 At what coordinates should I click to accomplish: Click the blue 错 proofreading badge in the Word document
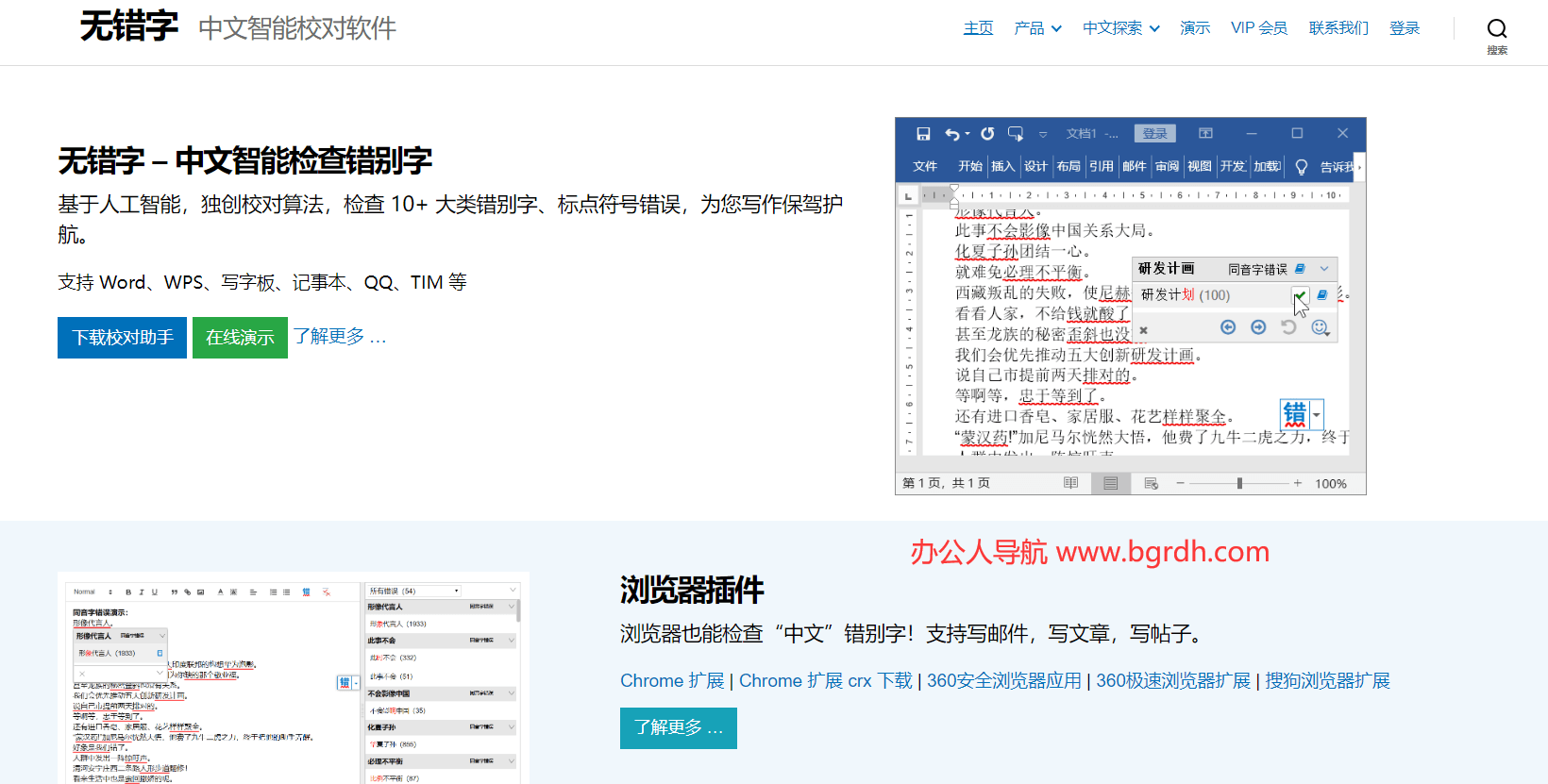(1295, 414)
